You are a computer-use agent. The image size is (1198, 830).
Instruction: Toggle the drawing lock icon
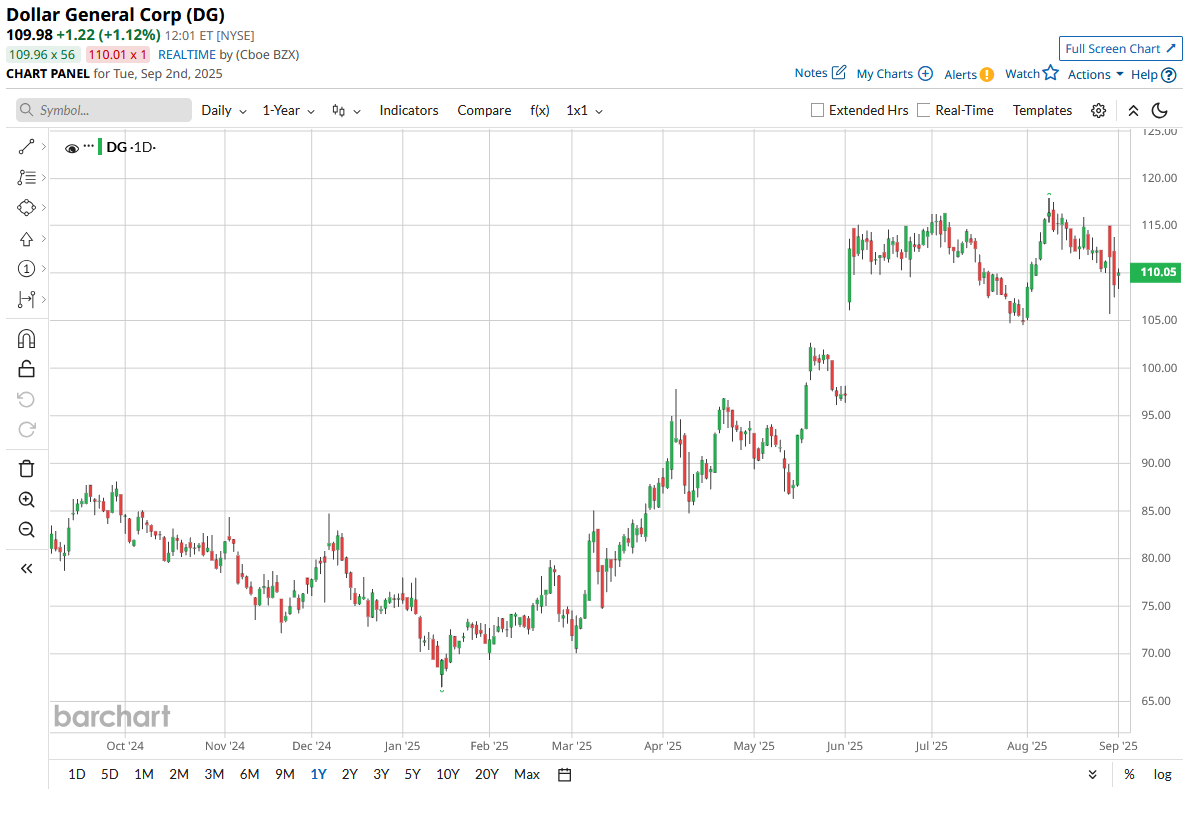tap(26, 369)
